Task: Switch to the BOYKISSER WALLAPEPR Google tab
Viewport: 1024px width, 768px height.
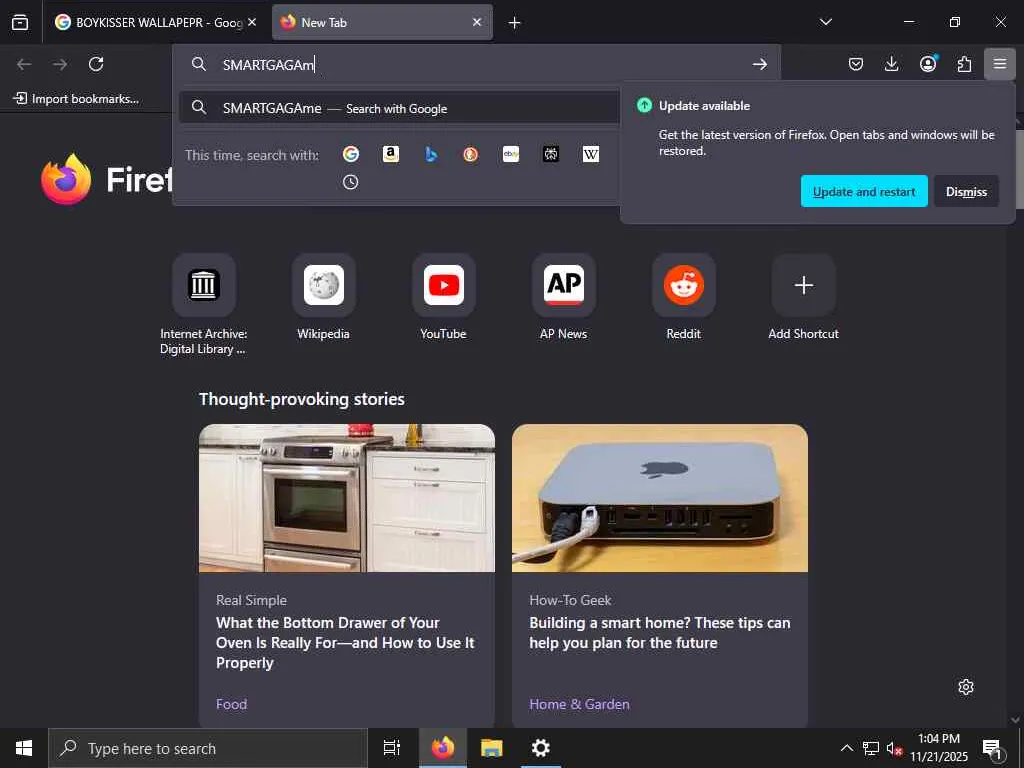Action: point(148,22)
